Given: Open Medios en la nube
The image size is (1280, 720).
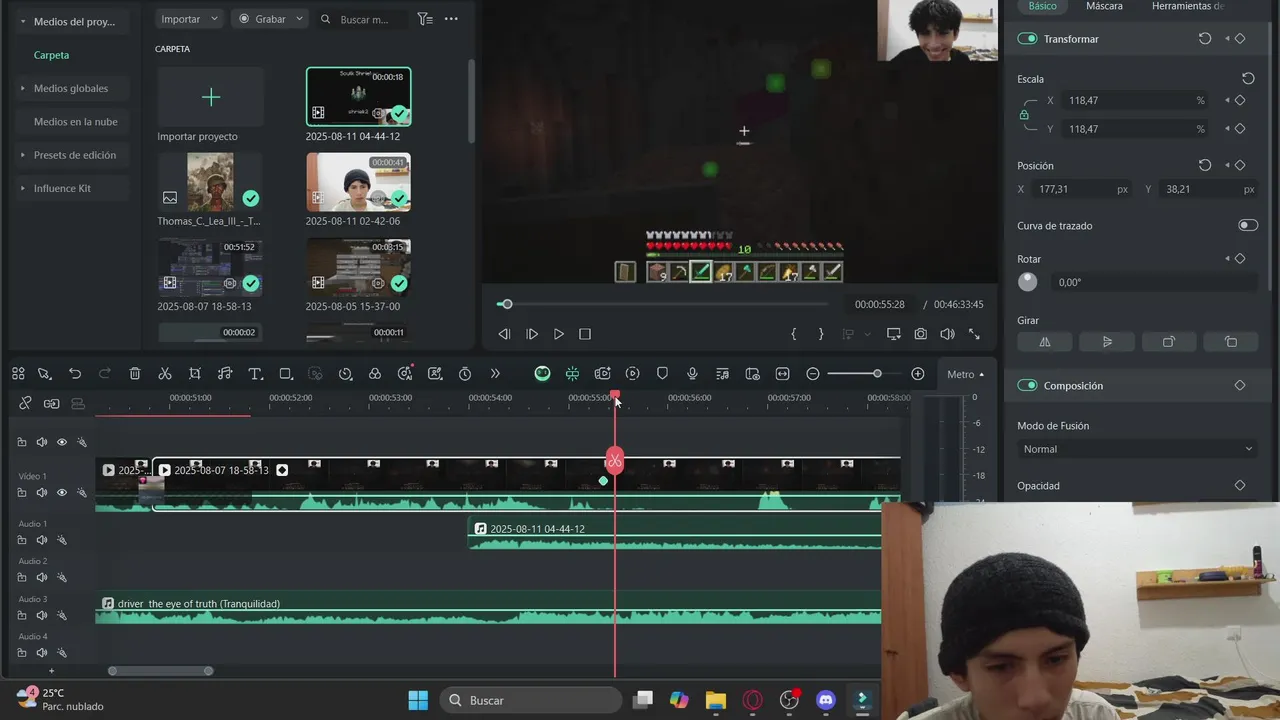Looking at the screenshot, I should pyautogui.click(x=75, y=121).
